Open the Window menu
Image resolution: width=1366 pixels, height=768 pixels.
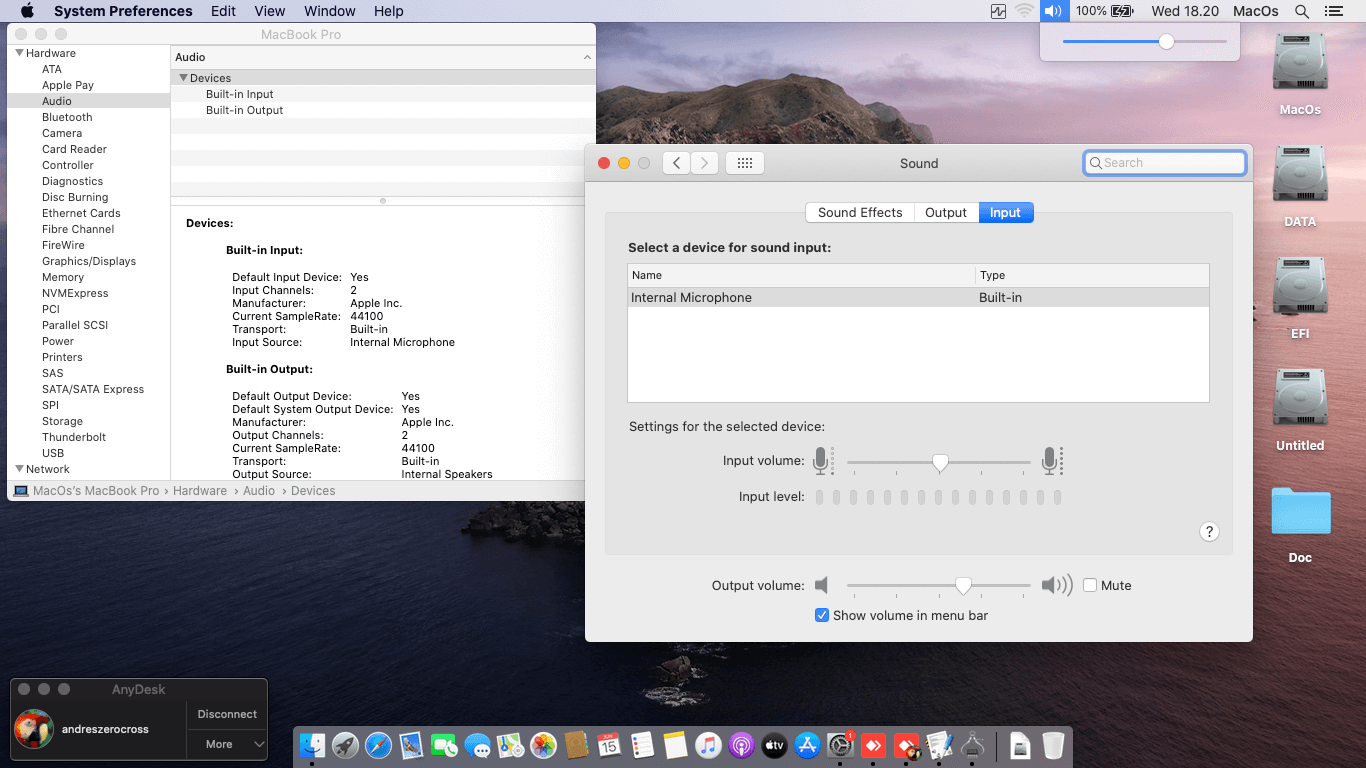[329, 11]
